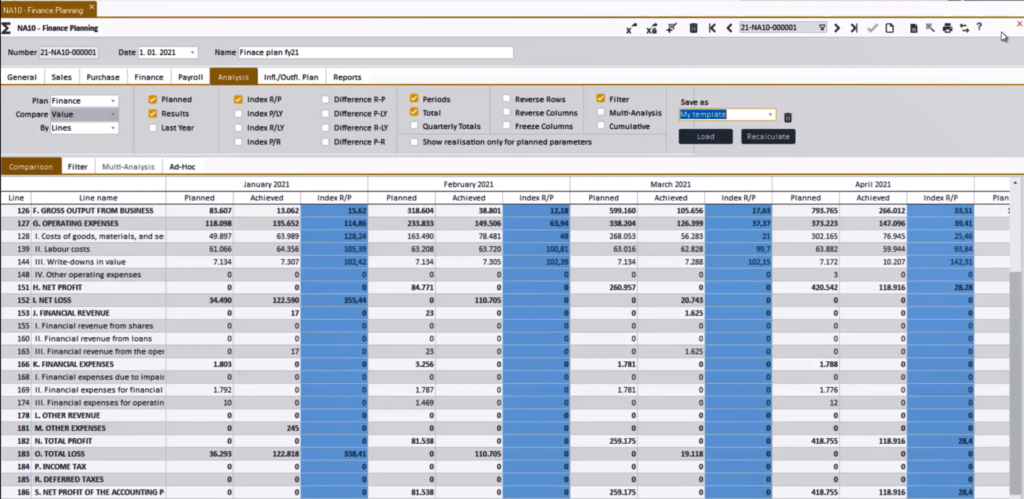Expand the By dropdown showing Lines
The image size is (1024, 499).
click(x=113, y=128)
